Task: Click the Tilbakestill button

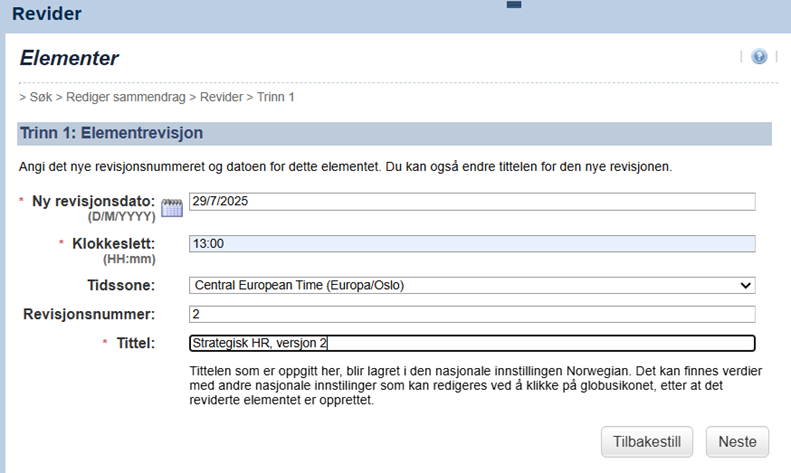Action: [x=647, y=442]
